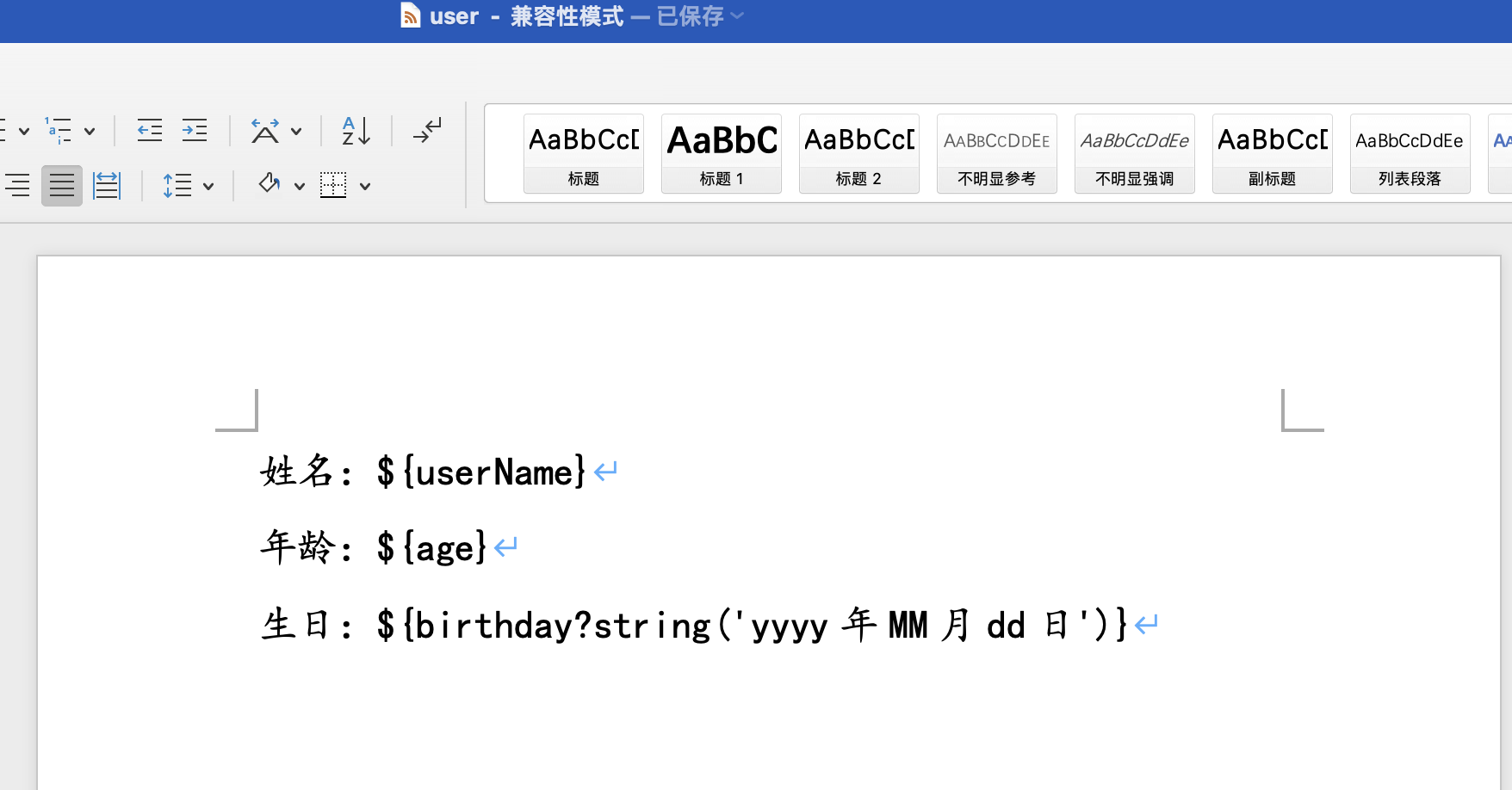Open the 已保存 title dropdown chevron
Screen dimensions: 1512x790
(737, 15)
